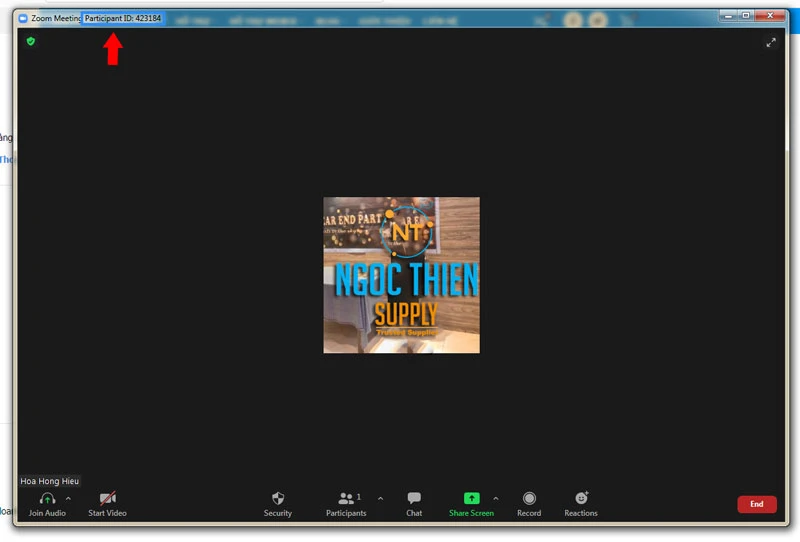Open the Chat panel
Viewport: 800px width, 542px height.
(x=414, y=498)
